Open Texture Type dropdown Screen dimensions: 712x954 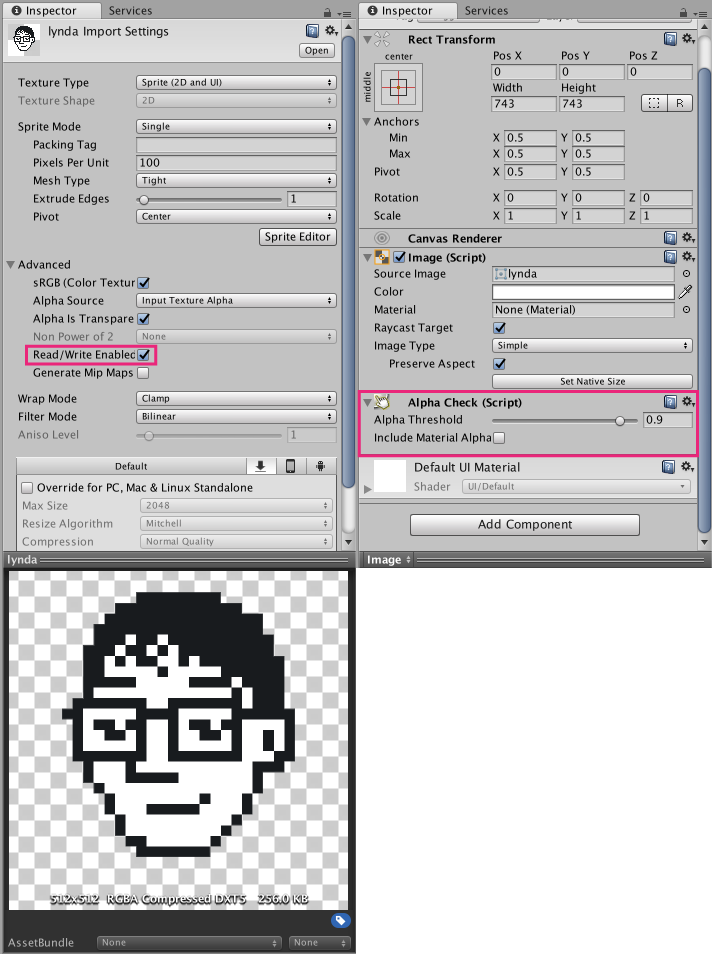pyautogui.click(x=236, y=83)
